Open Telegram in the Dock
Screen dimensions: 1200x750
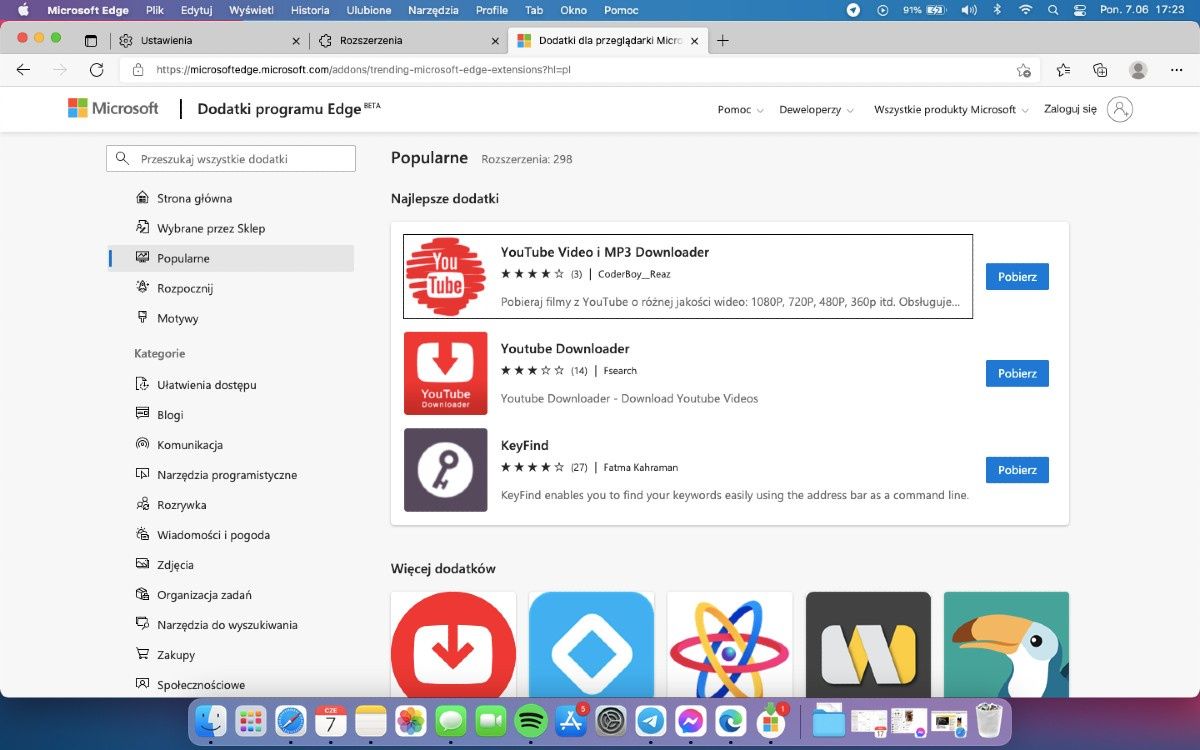click(x=651, y=720)
